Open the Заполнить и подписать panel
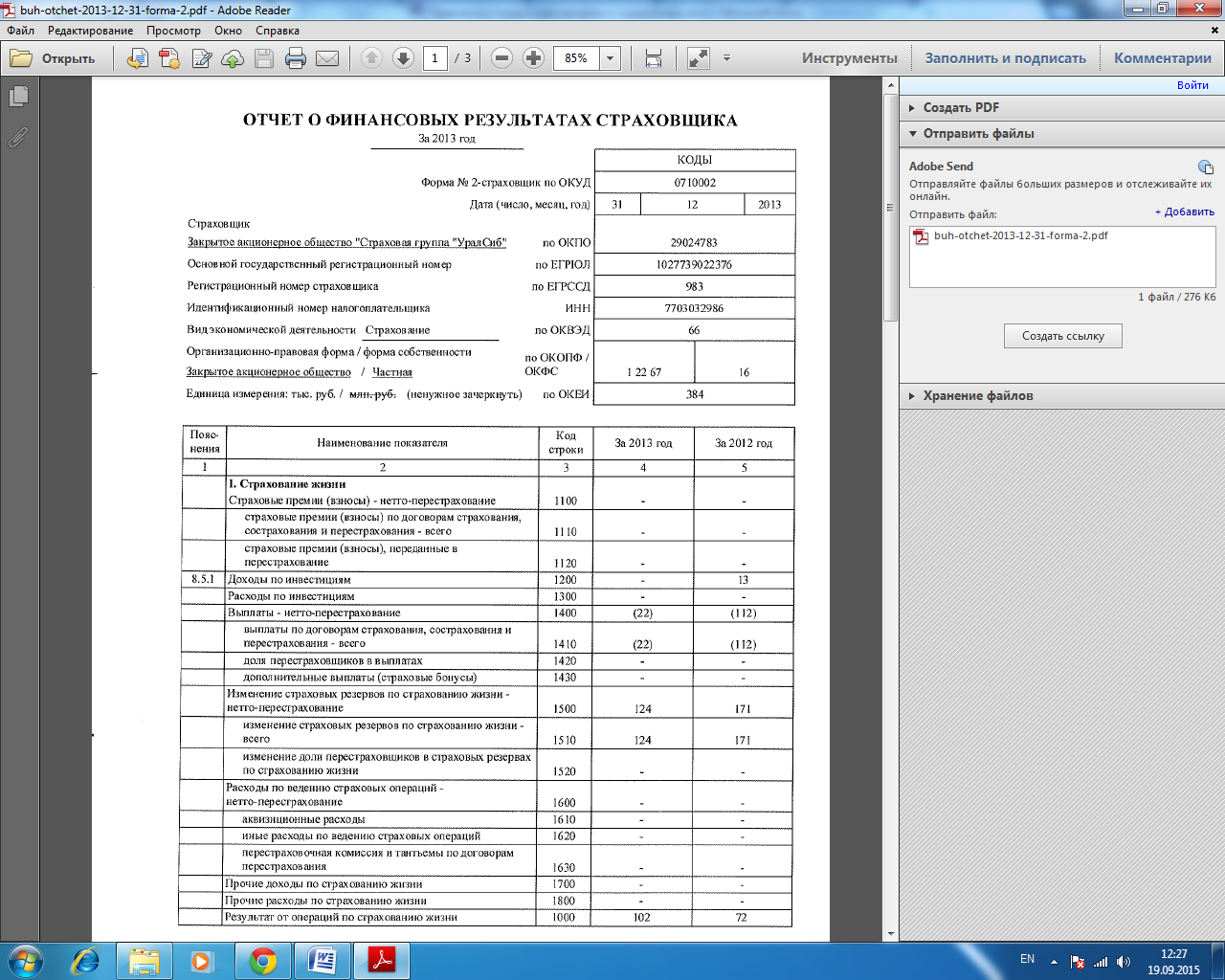1225x980 pixels. coord(1006,58)
